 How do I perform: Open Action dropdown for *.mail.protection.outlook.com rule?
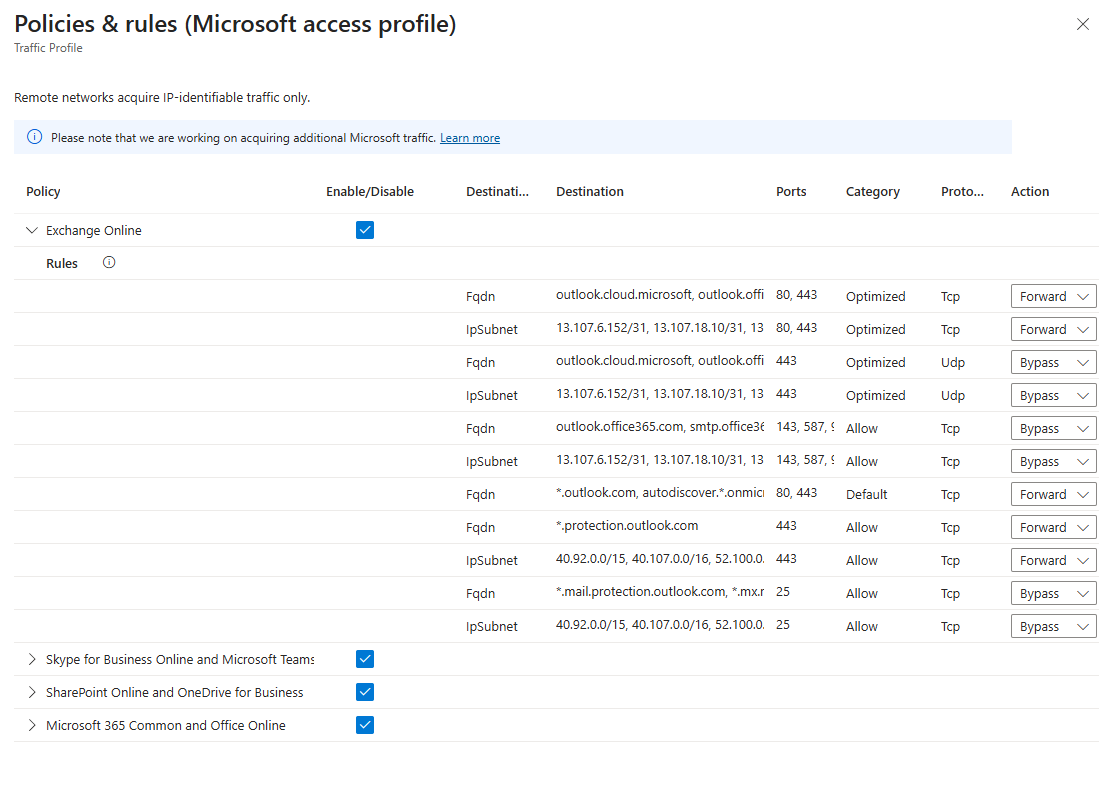point(1053,594)
